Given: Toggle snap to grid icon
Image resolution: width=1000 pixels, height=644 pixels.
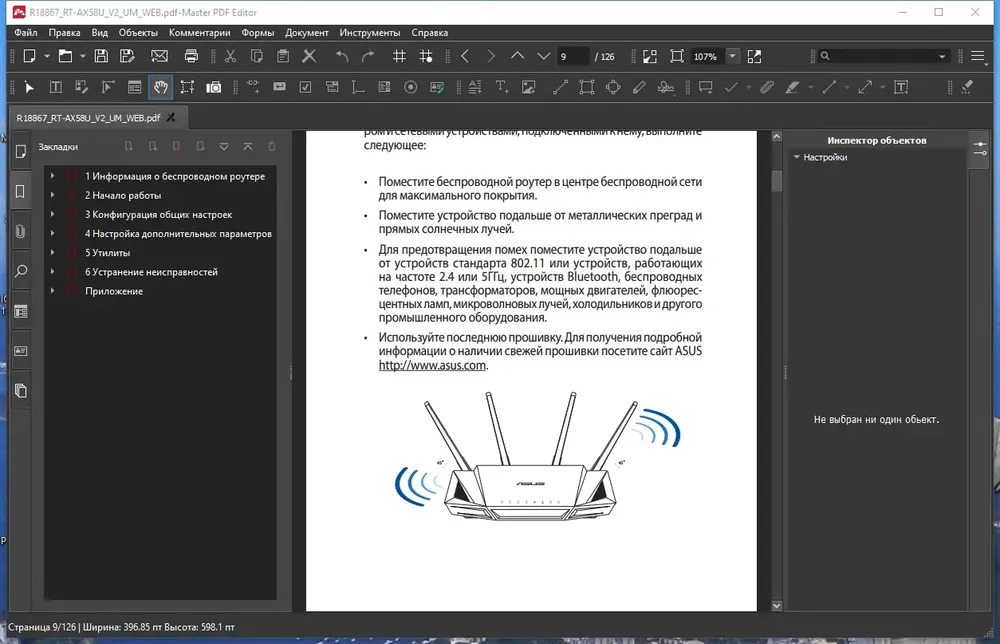Looking at the screenshot, I should pos(426,56).
